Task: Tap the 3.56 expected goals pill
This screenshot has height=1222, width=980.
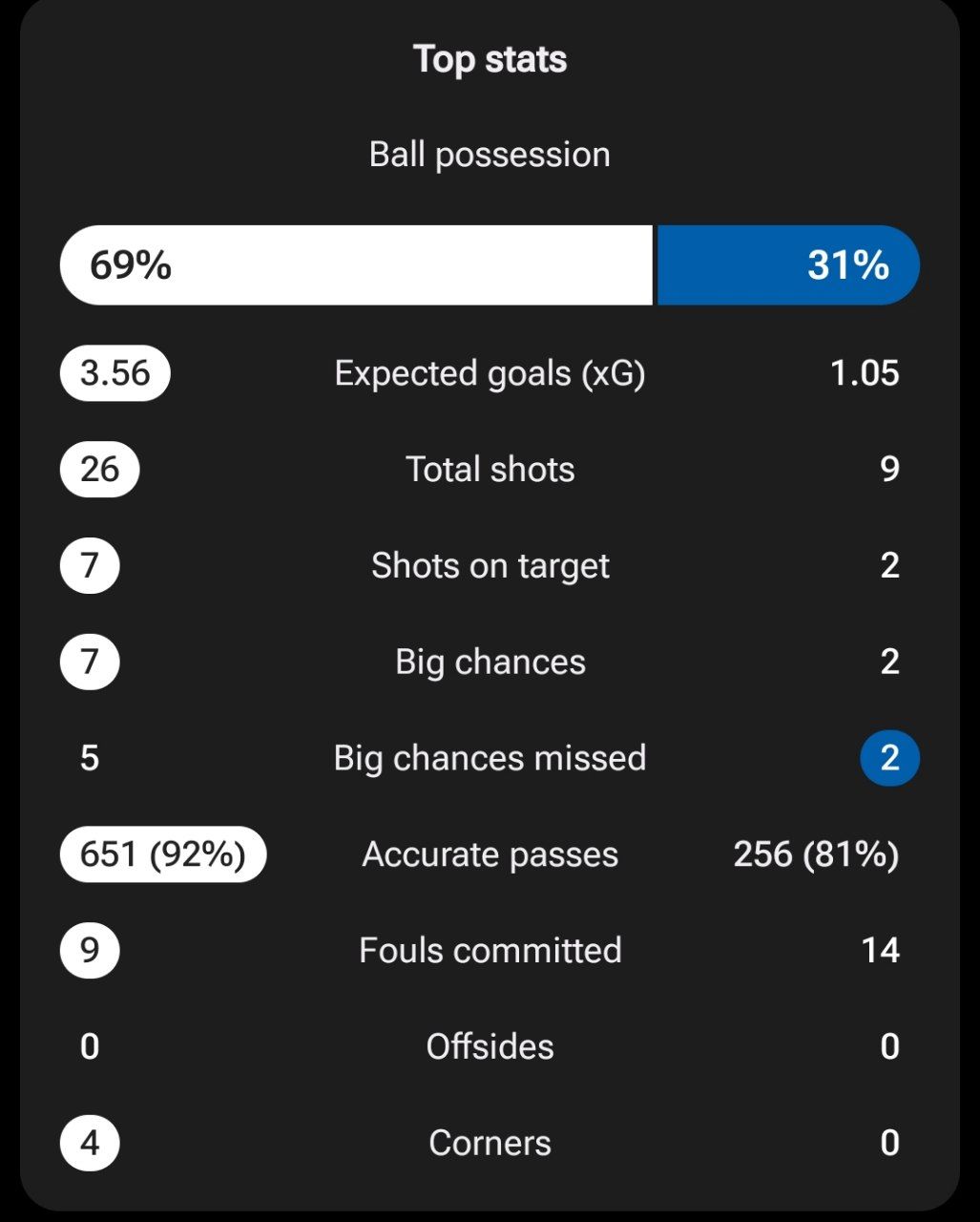Action: (x=115, y=373)
